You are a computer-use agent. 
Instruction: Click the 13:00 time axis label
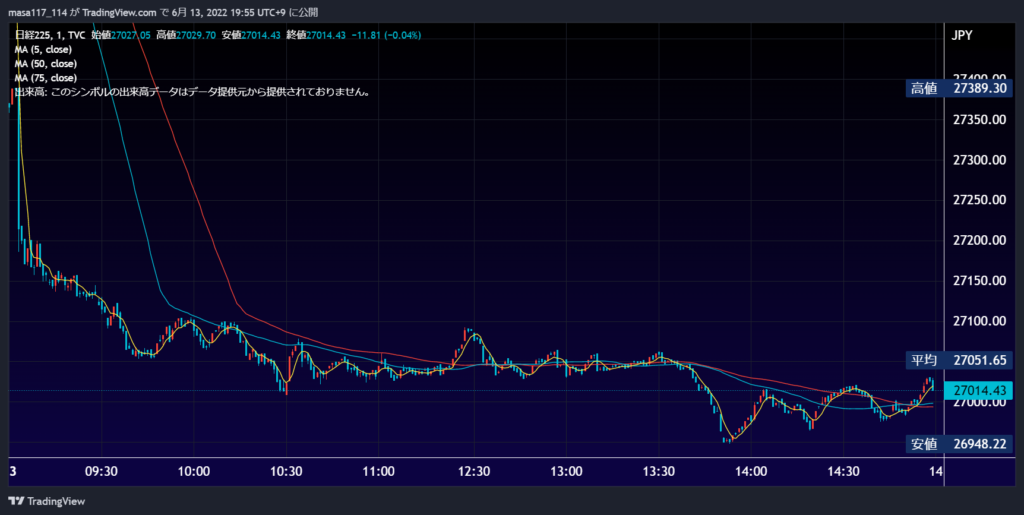(x=566, y=471)
